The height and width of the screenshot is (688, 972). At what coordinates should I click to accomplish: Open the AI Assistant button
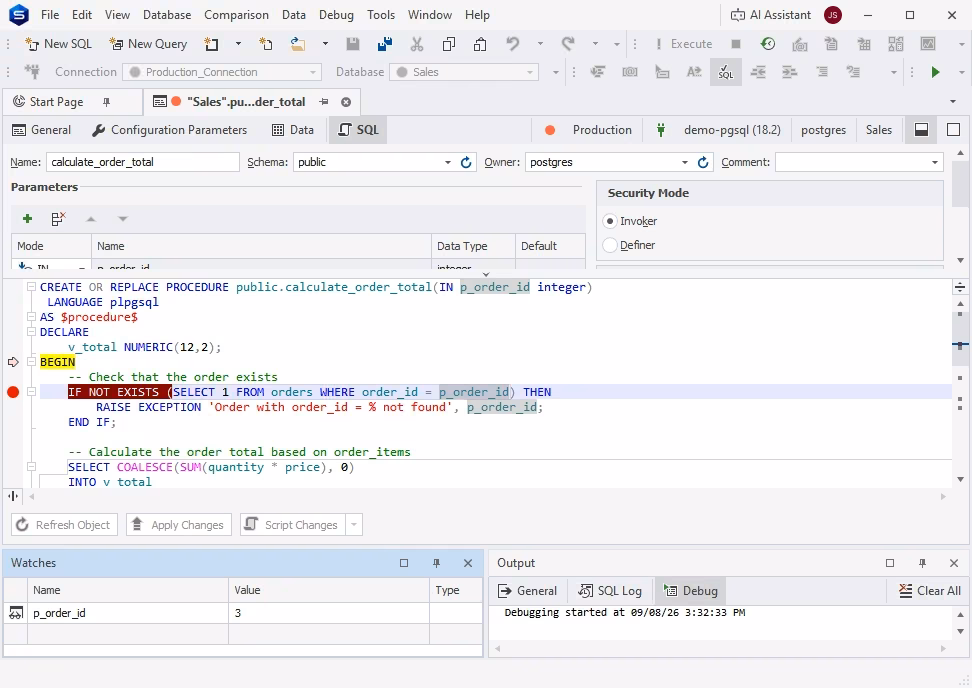(x=771, y=15)
